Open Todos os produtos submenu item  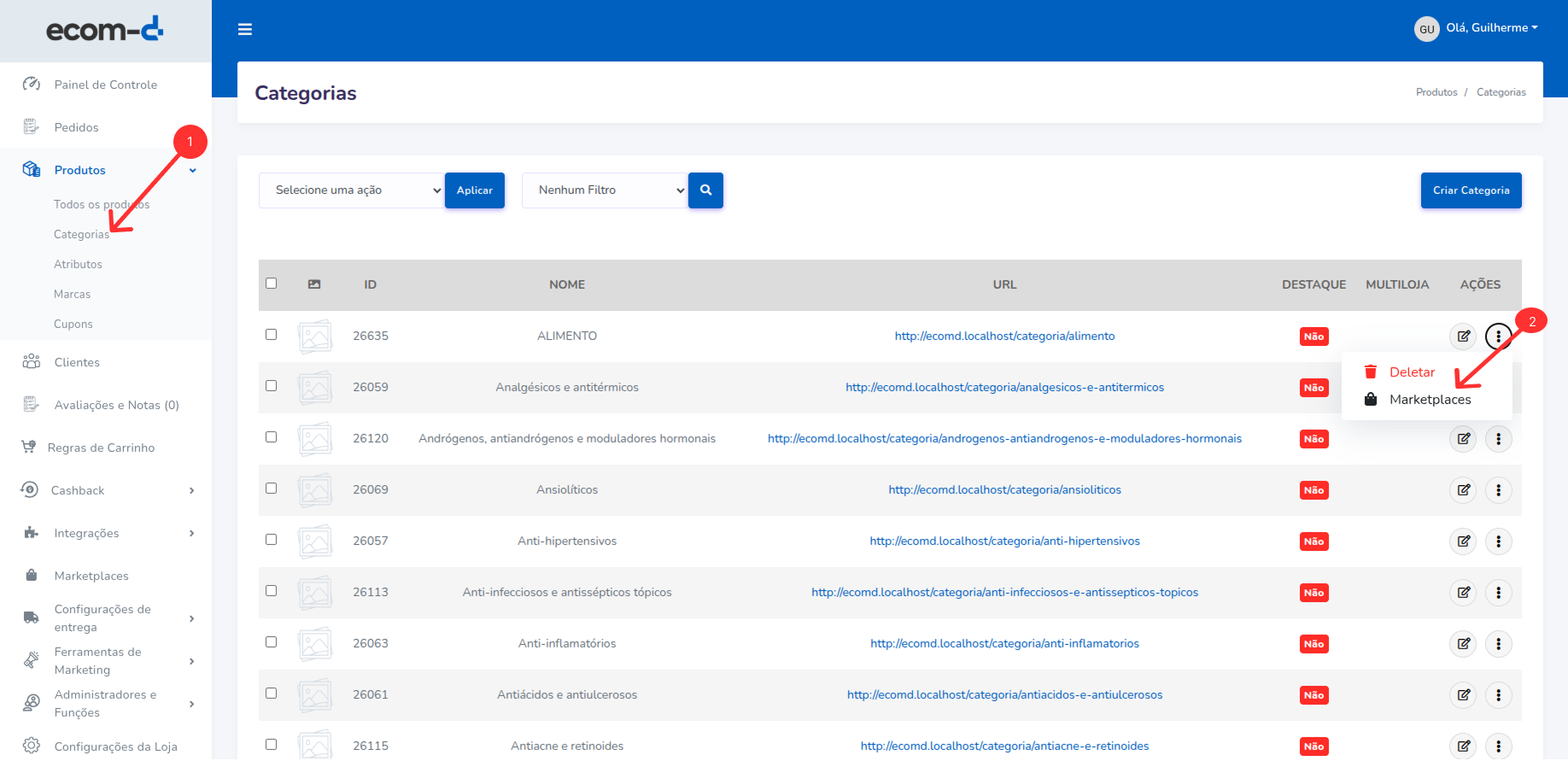tap(102, 204)
